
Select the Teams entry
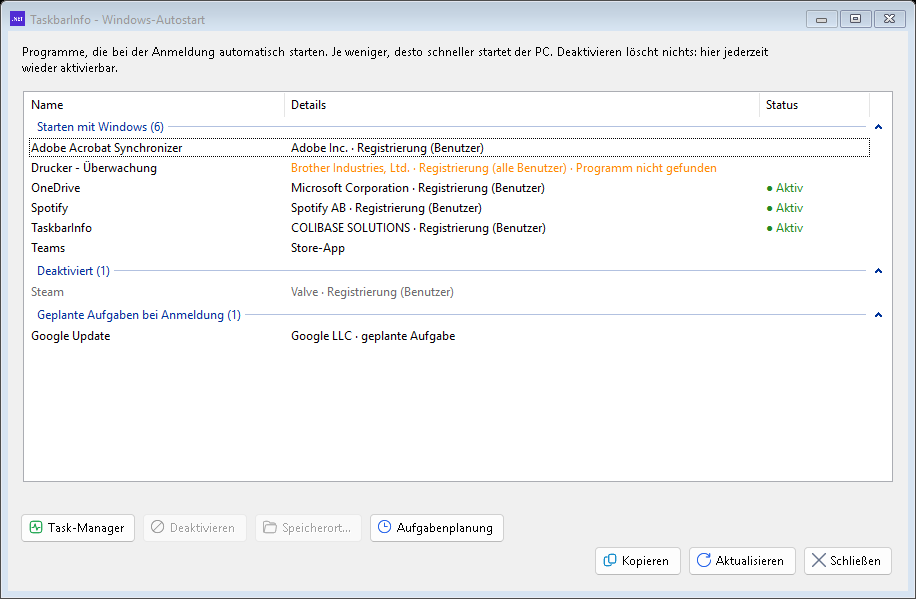coord(449,247)
